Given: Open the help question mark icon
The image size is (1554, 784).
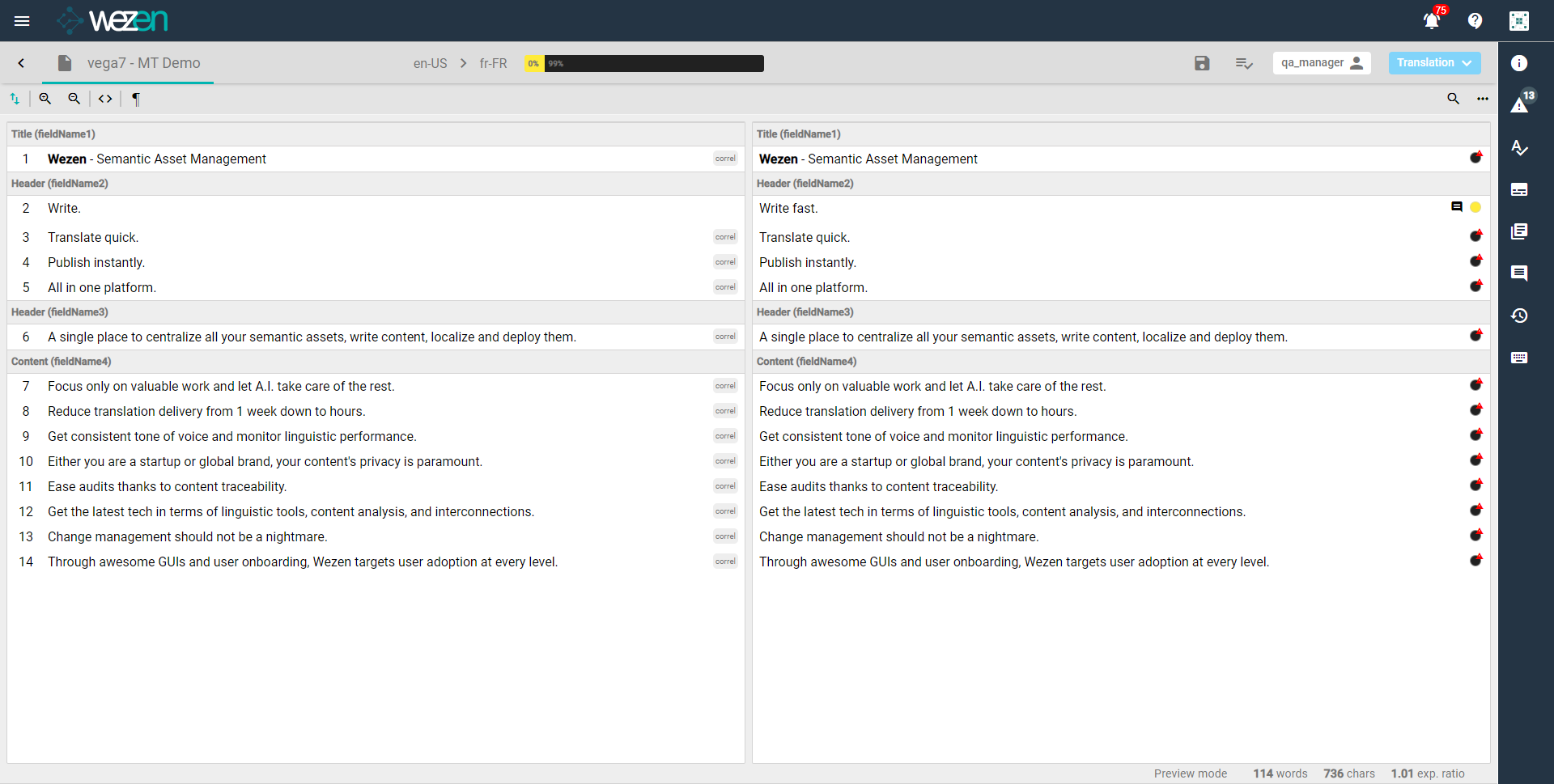Looking at the screenshot, I should [1475, 21].
